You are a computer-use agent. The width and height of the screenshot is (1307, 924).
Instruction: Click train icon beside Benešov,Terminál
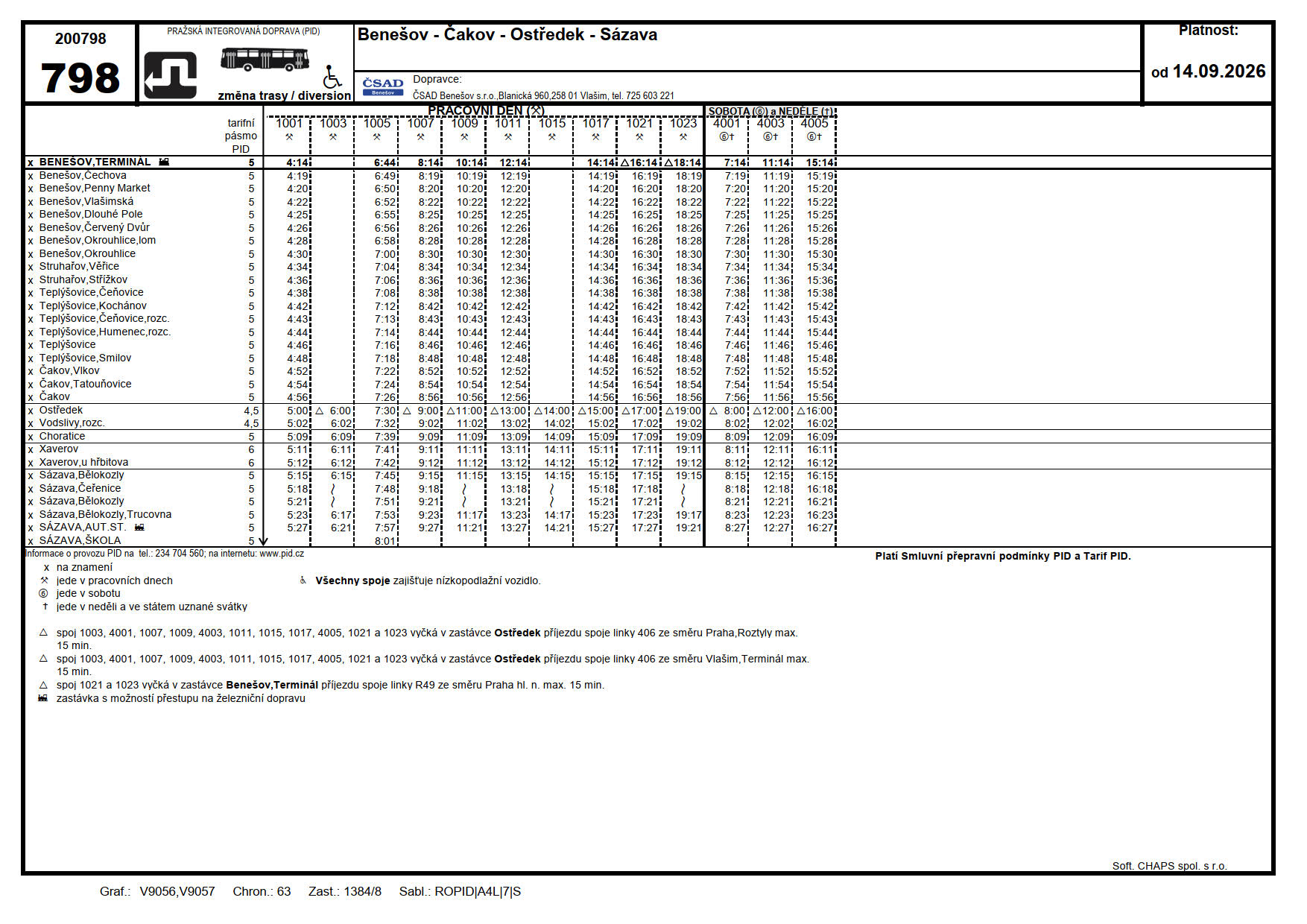pyautogui.click(x=164, y=162)
